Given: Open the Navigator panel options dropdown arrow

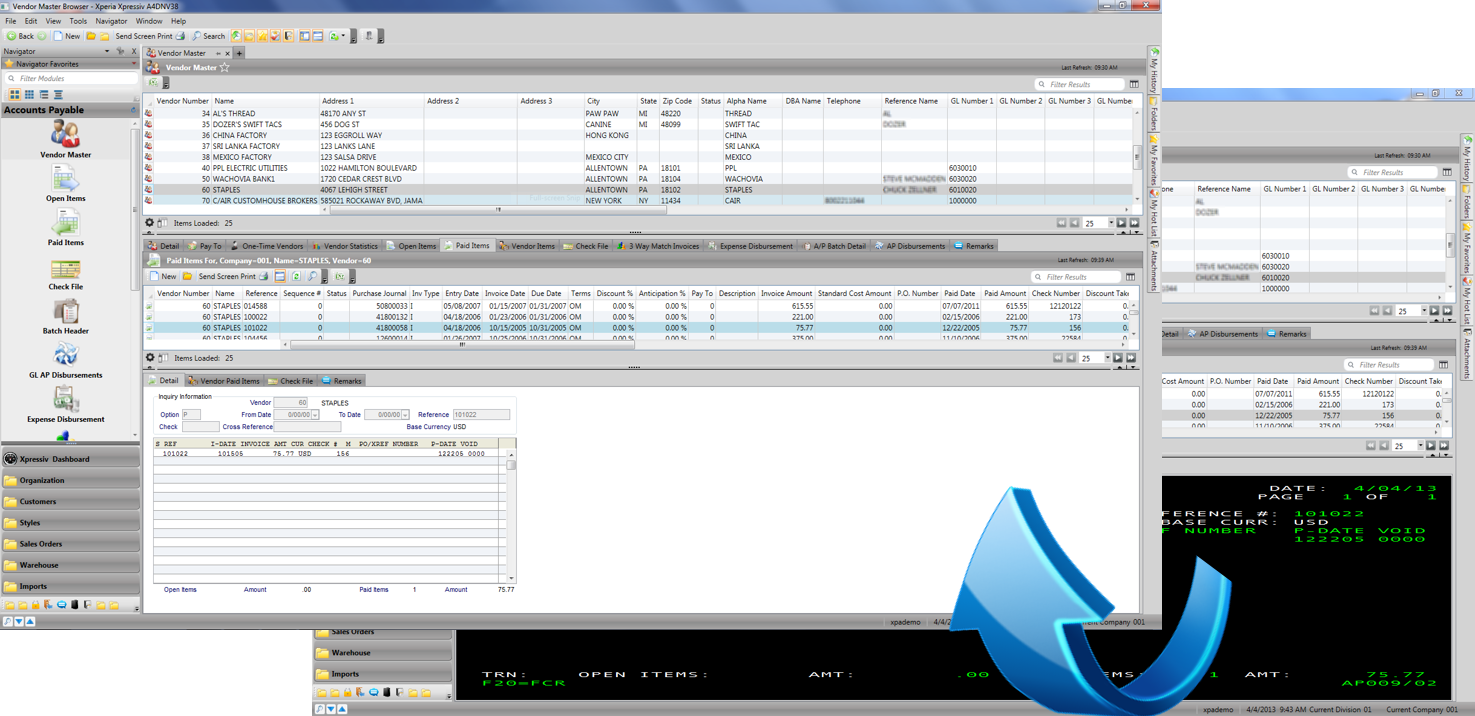Looking at the screenshot, I should coord(107,51).
